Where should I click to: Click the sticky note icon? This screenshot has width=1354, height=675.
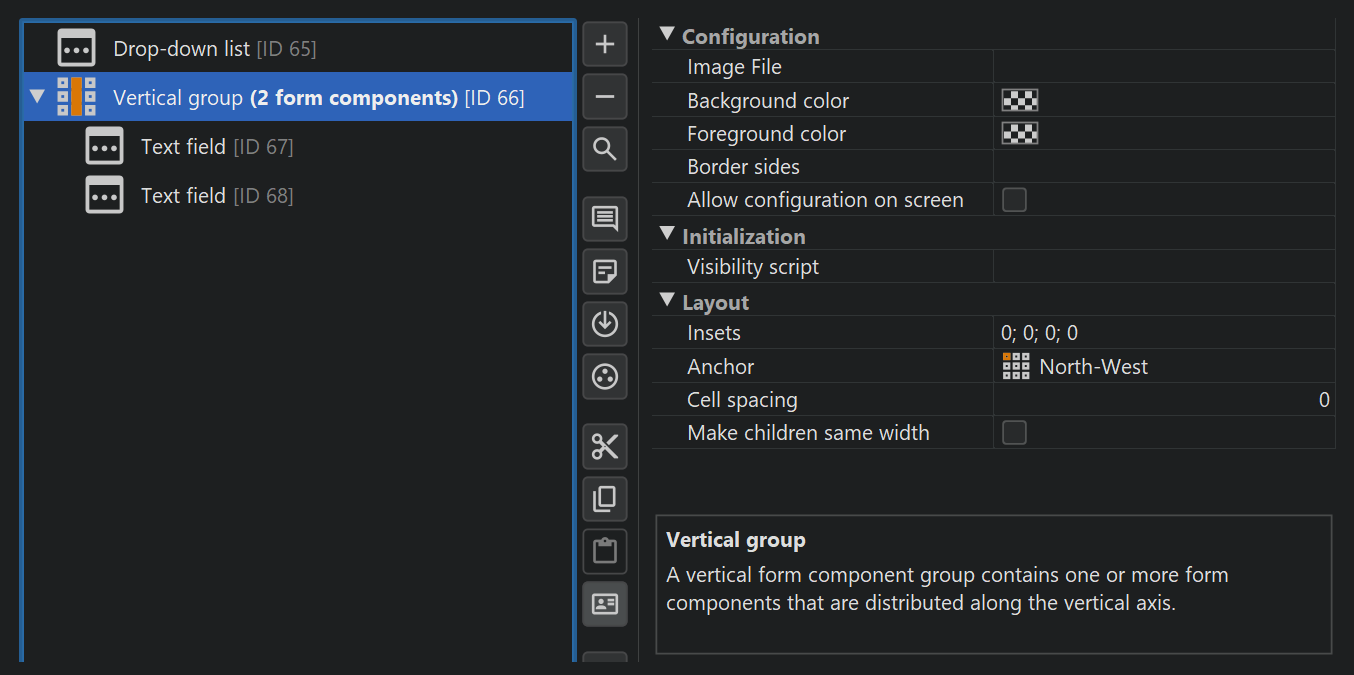coord(605,272)
